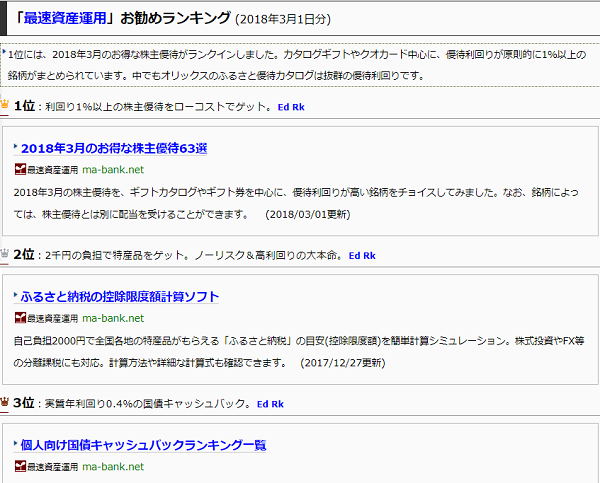Click ma-bank.net under 個人向け国債キャッシュバックランキング一覧
This screenshot has height=483, width=600.
point(113,467)
